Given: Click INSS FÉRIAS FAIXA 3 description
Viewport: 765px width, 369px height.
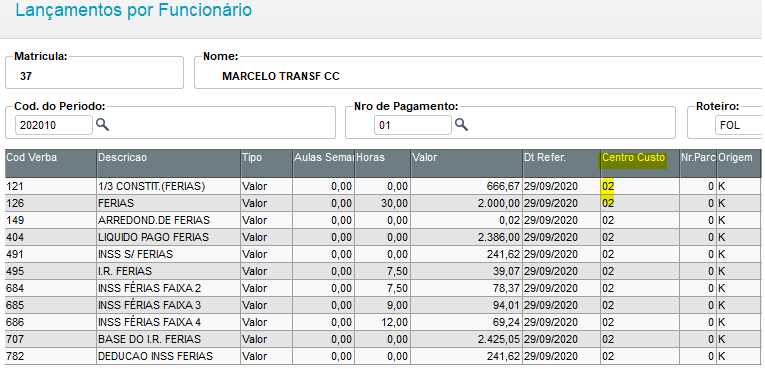Looking at the screenshot, I should (x=169, y=305).
